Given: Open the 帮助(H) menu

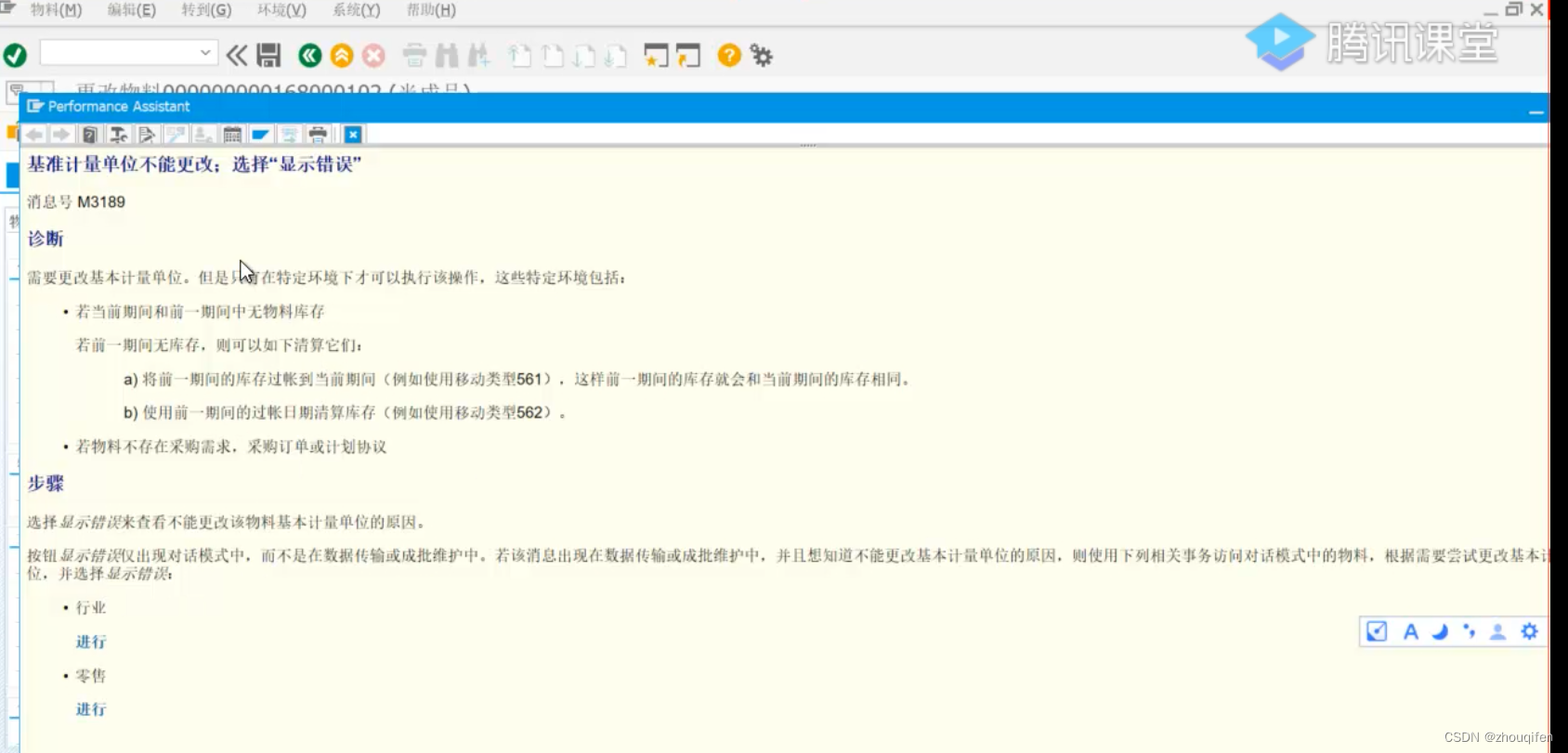Looking at the screenshot, I should (431, 10).
